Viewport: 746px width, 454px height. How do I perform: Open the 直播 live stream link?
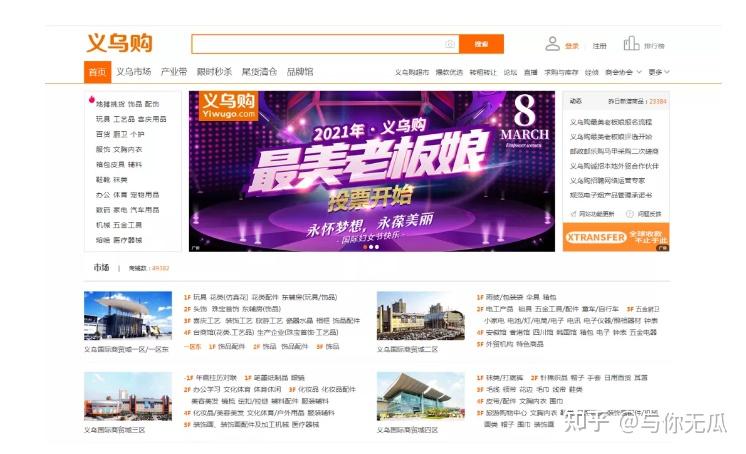click(530, 72)
